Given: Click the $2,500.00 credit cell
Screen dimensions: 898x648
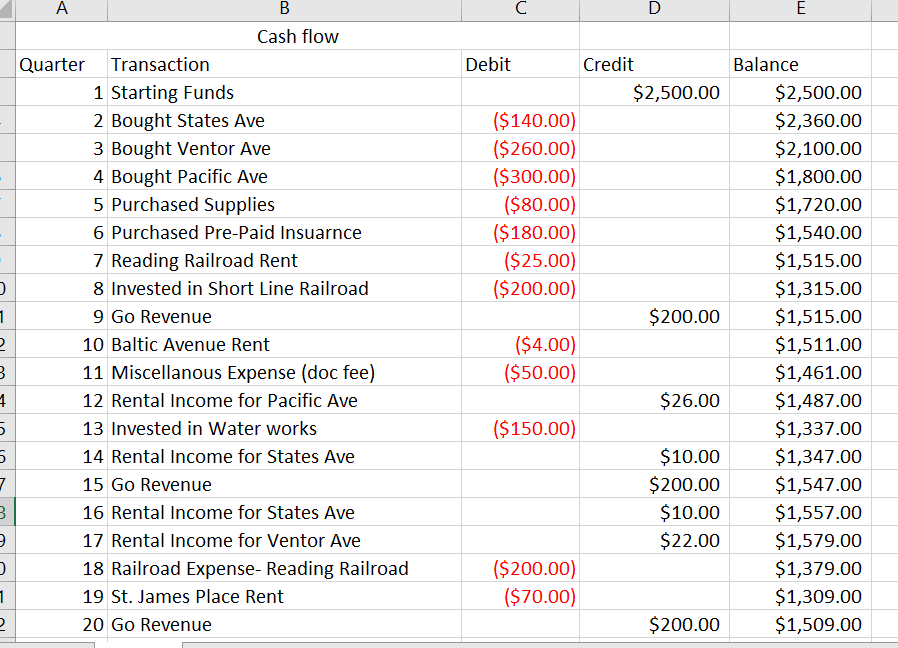Looking at the screenshot, I should tap(654, 92).
